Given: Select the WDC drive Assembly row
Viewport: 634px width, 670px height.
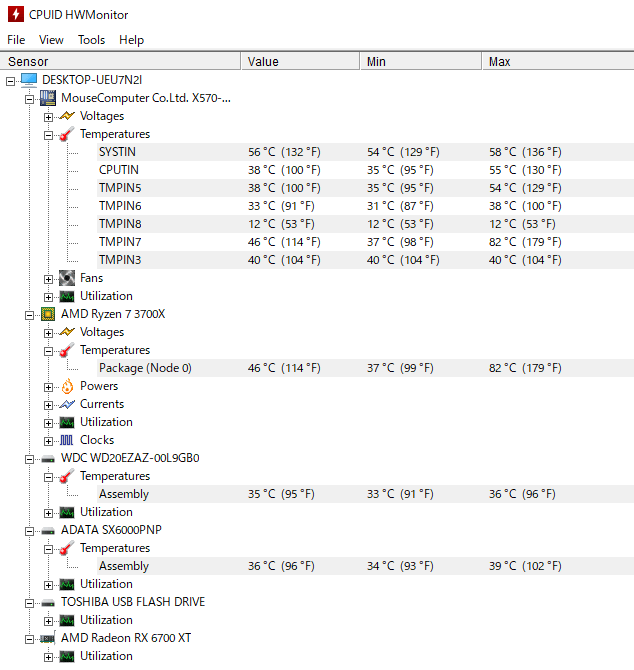Looking at the screenshot, I should click(365, 494).
